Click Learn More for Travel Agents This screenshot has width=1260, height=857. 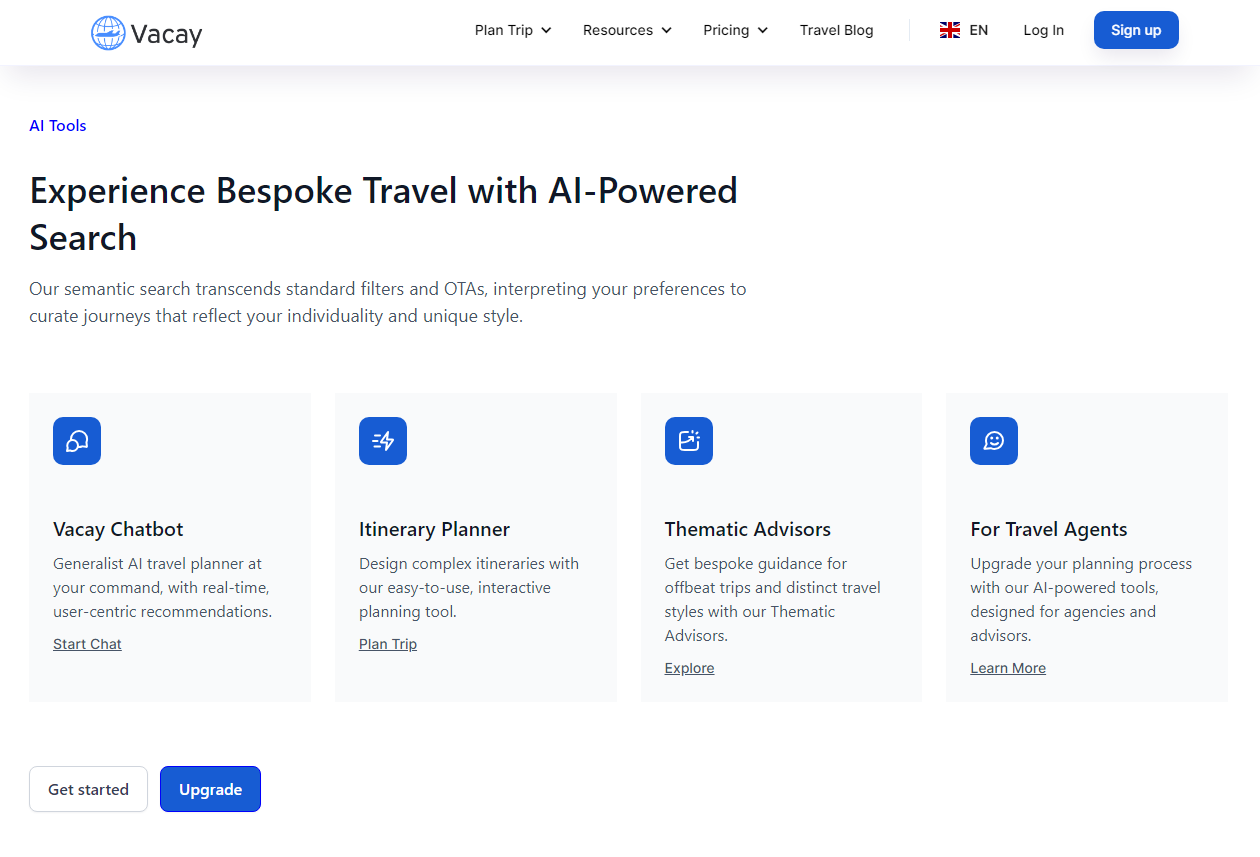pos(1008,668)
